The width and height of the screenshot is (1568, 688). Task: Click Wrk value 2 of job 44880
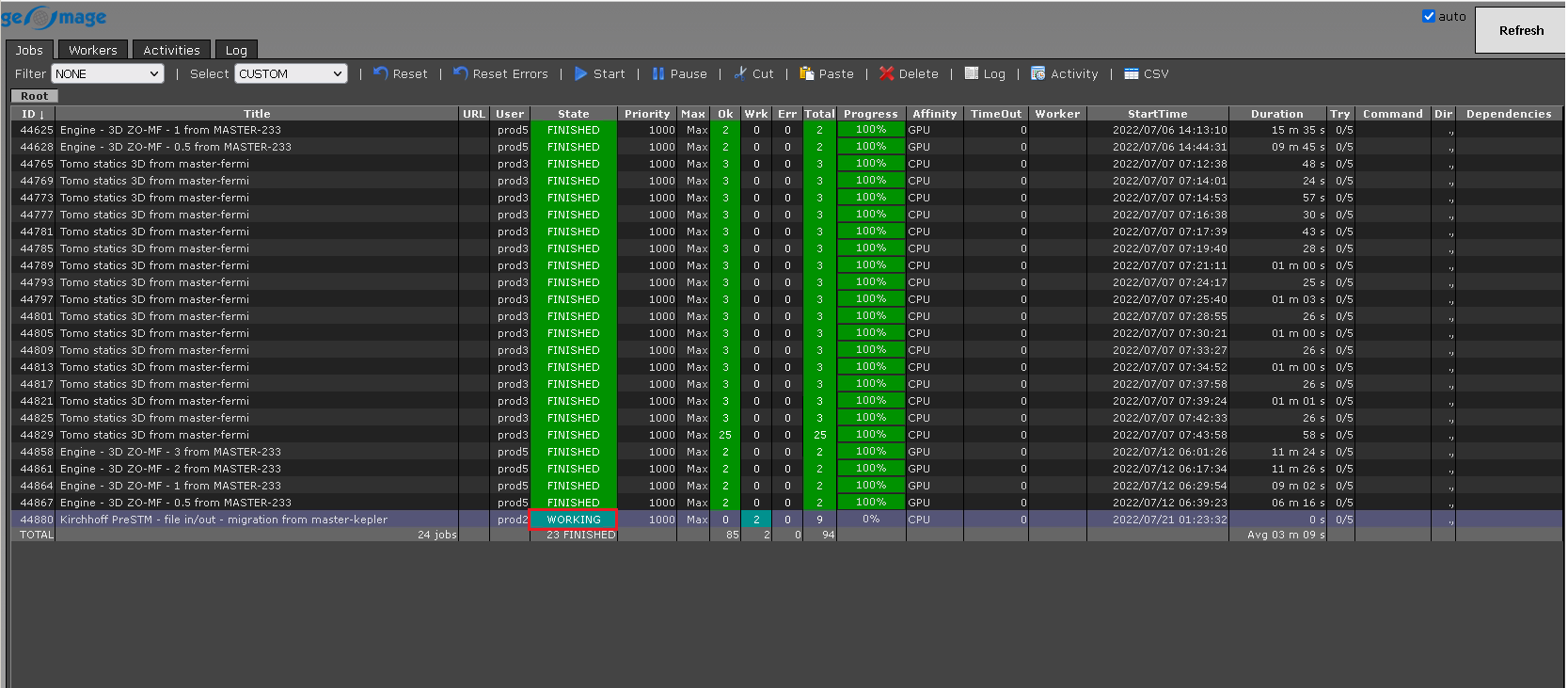click(756, 520)
